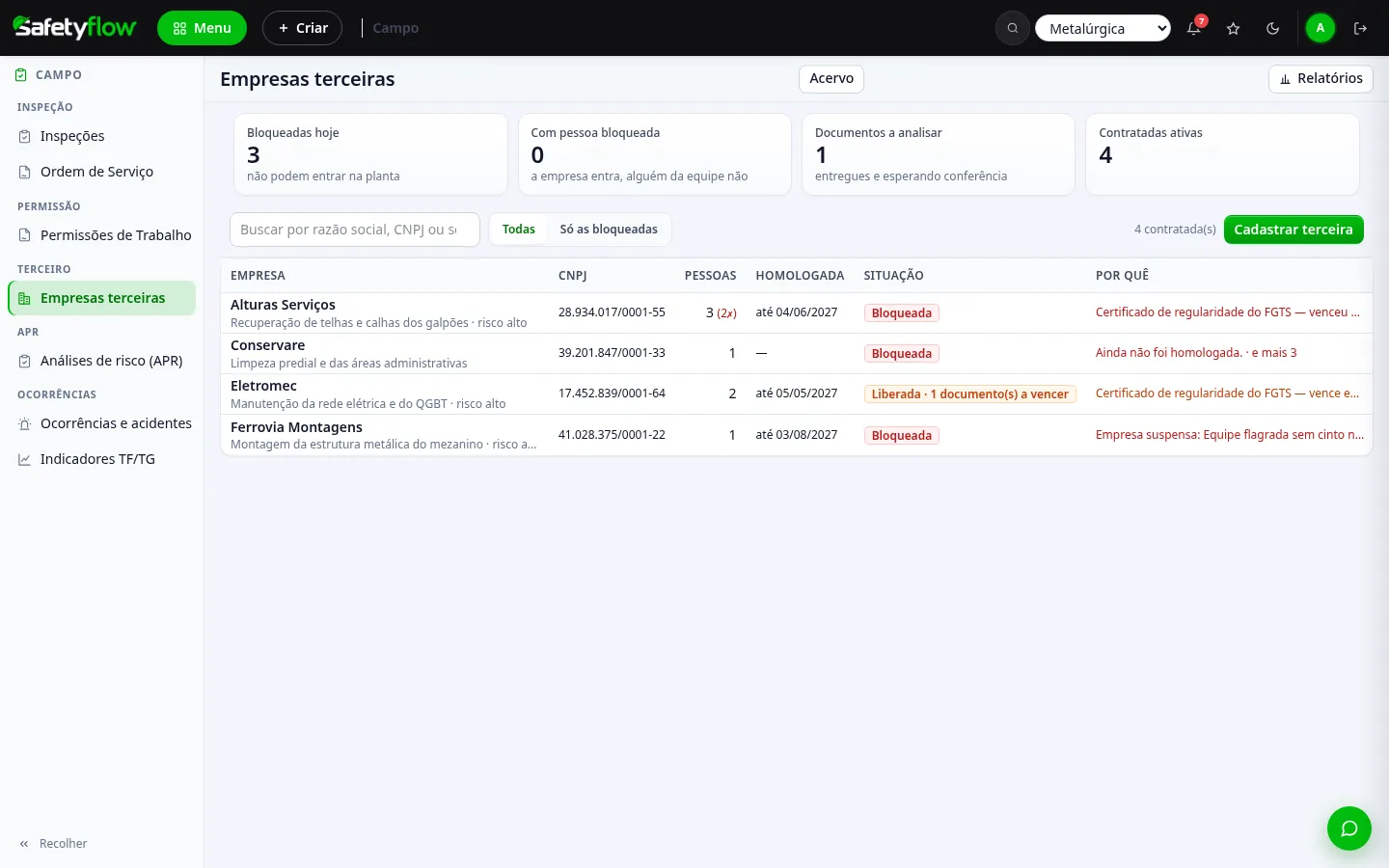Select the Todas filter

(x=519, y=230)
